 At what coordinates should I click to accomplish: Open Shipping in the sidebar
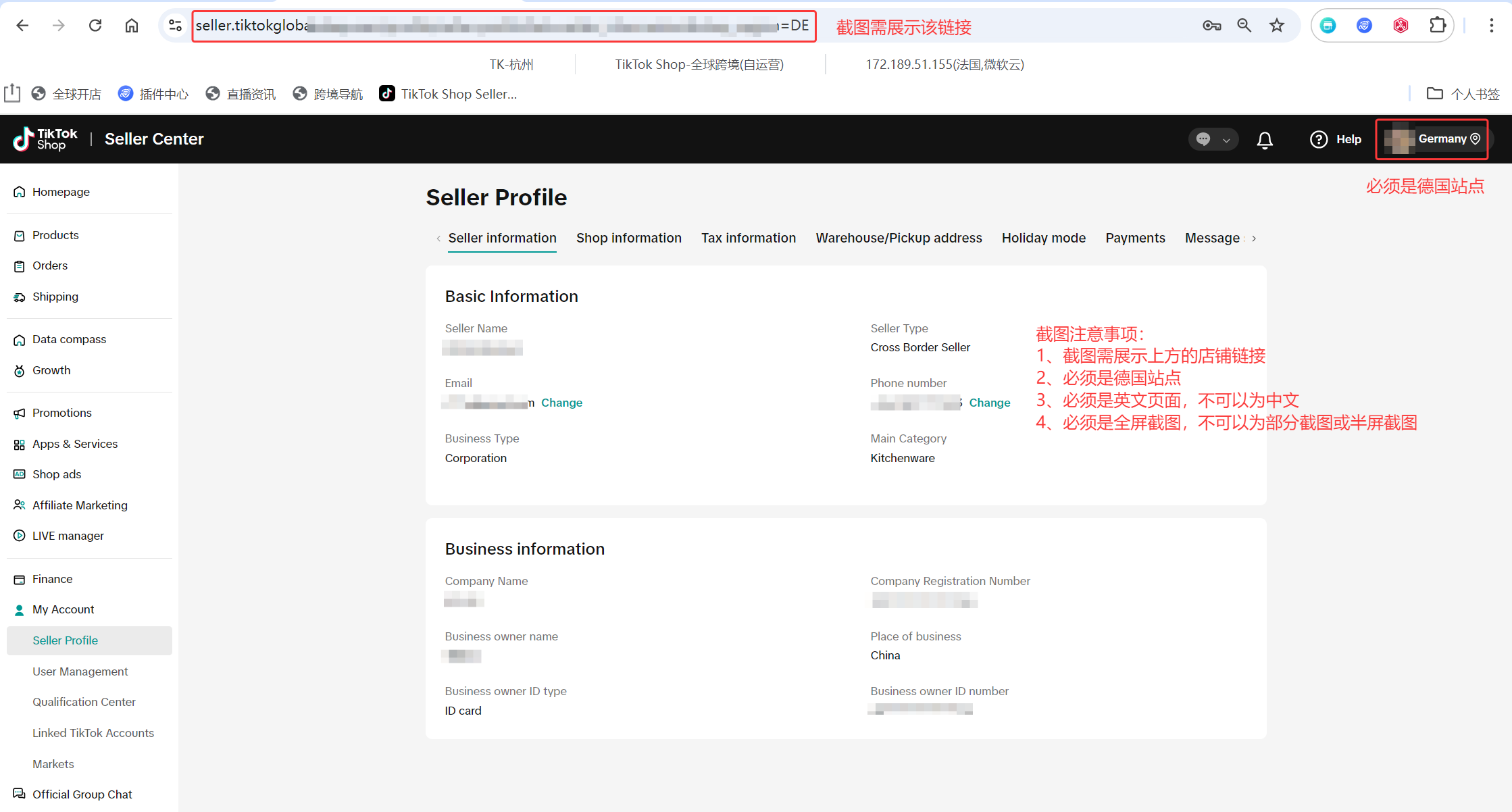coord(55,297)
